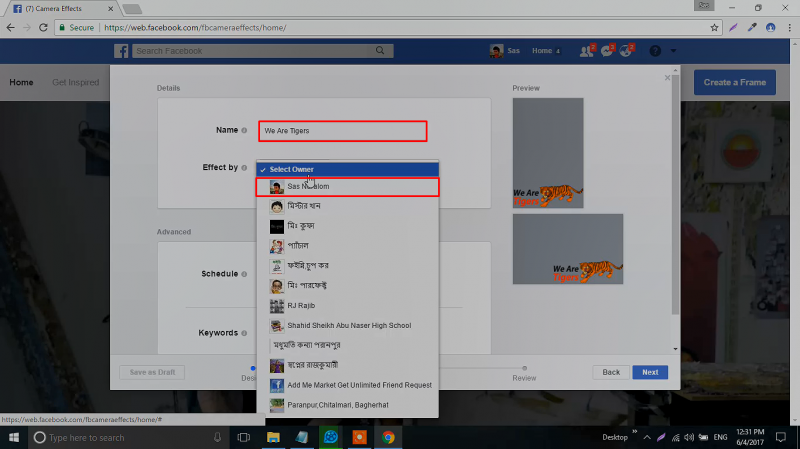Click the Schedule info icon
800x449 pixels.
244,275
